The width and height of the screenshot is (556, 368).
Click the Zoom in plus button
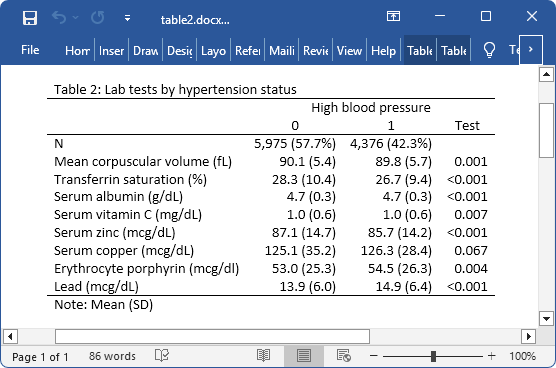coord(491,356)
